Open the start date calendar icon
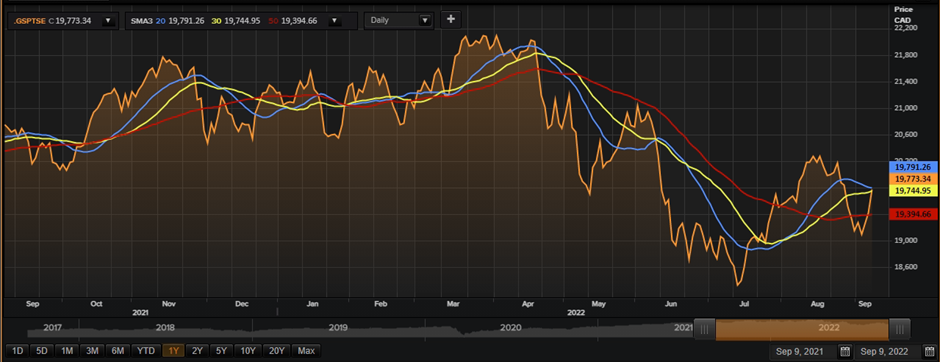The image size is (940, 362). click(845, 351)
